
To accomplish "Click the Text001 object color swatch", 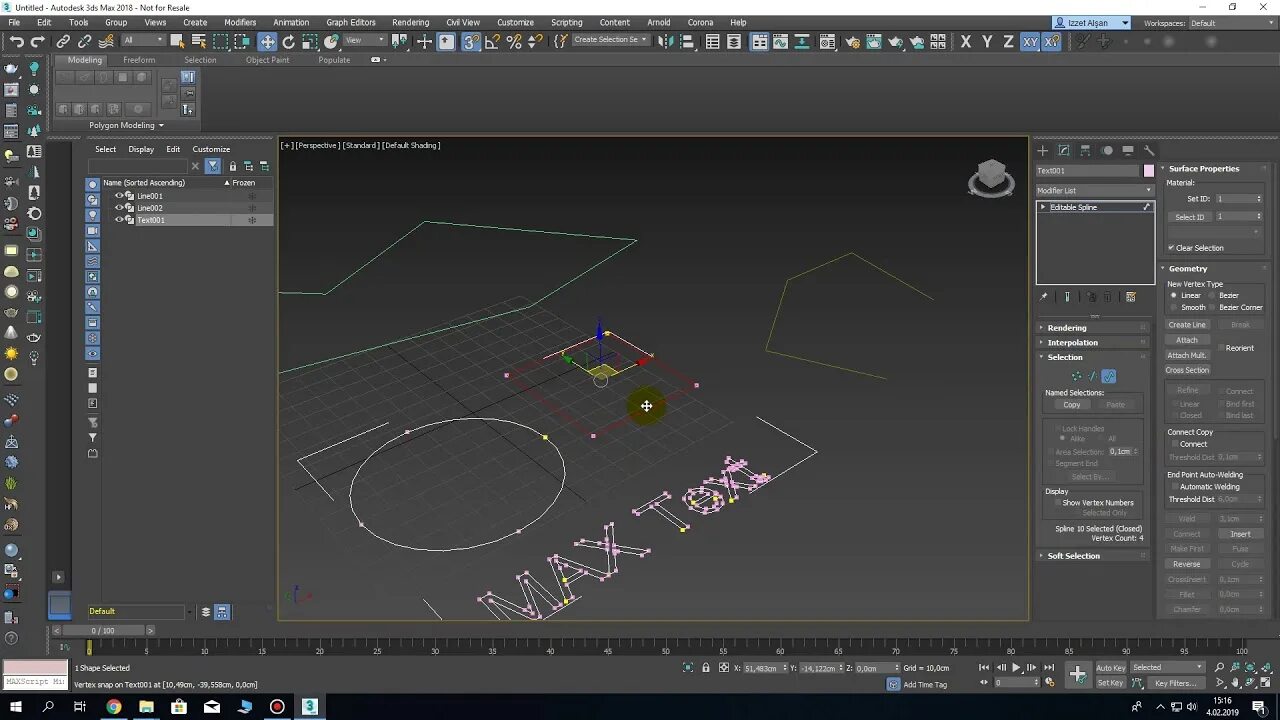I will click(1149, 171).
